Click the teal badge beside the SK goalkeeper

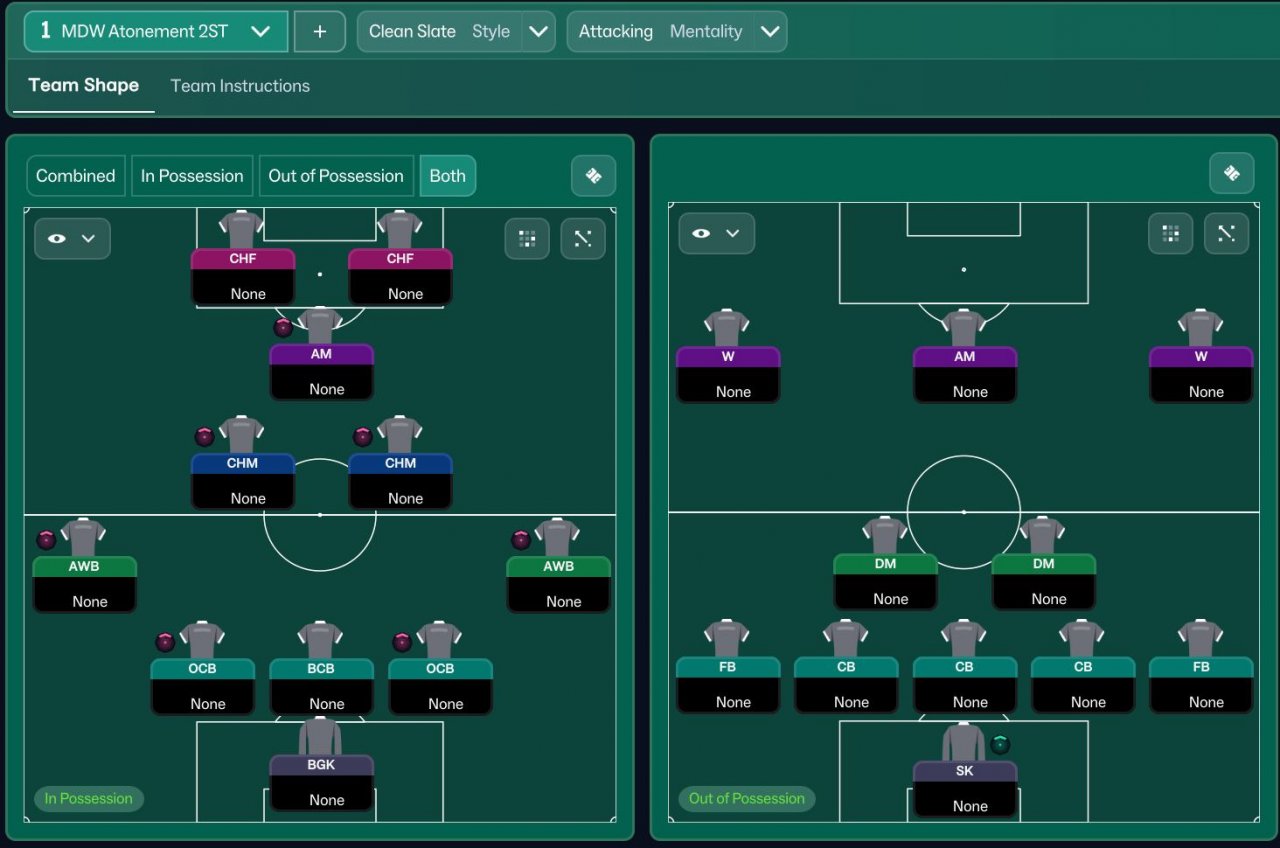click(x=1000, y=744)
